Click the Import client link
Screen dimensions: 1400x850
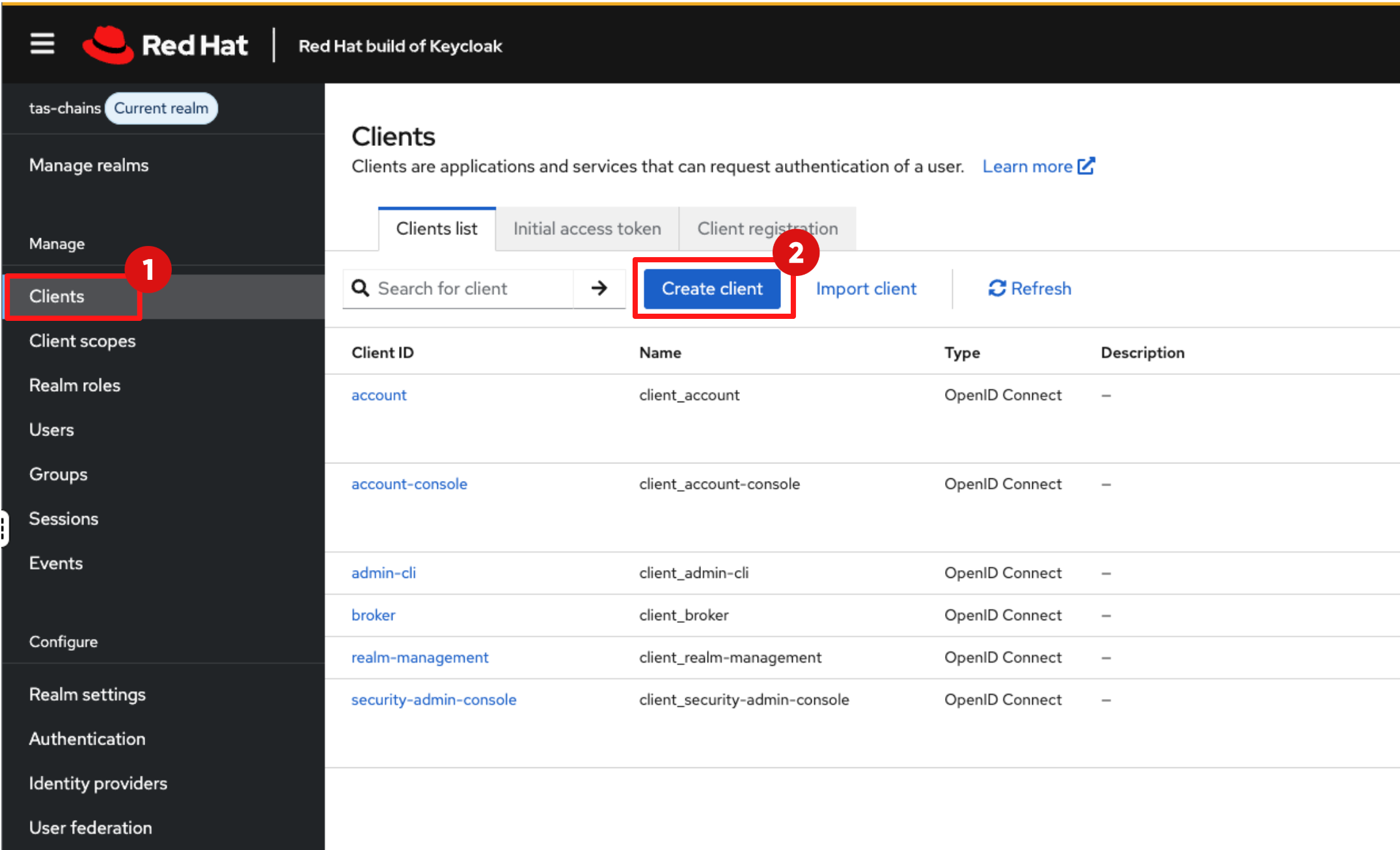866,288
